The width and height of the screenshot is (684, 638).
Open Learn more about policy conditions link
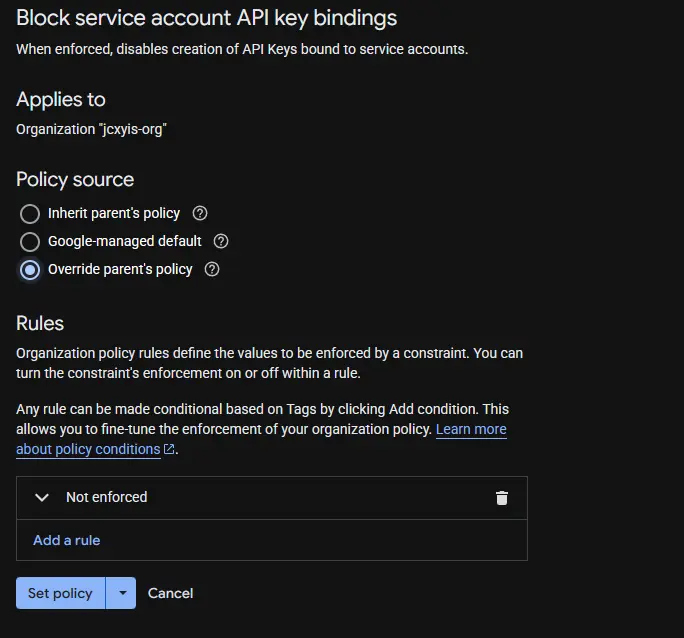click(x=470, y=429)
